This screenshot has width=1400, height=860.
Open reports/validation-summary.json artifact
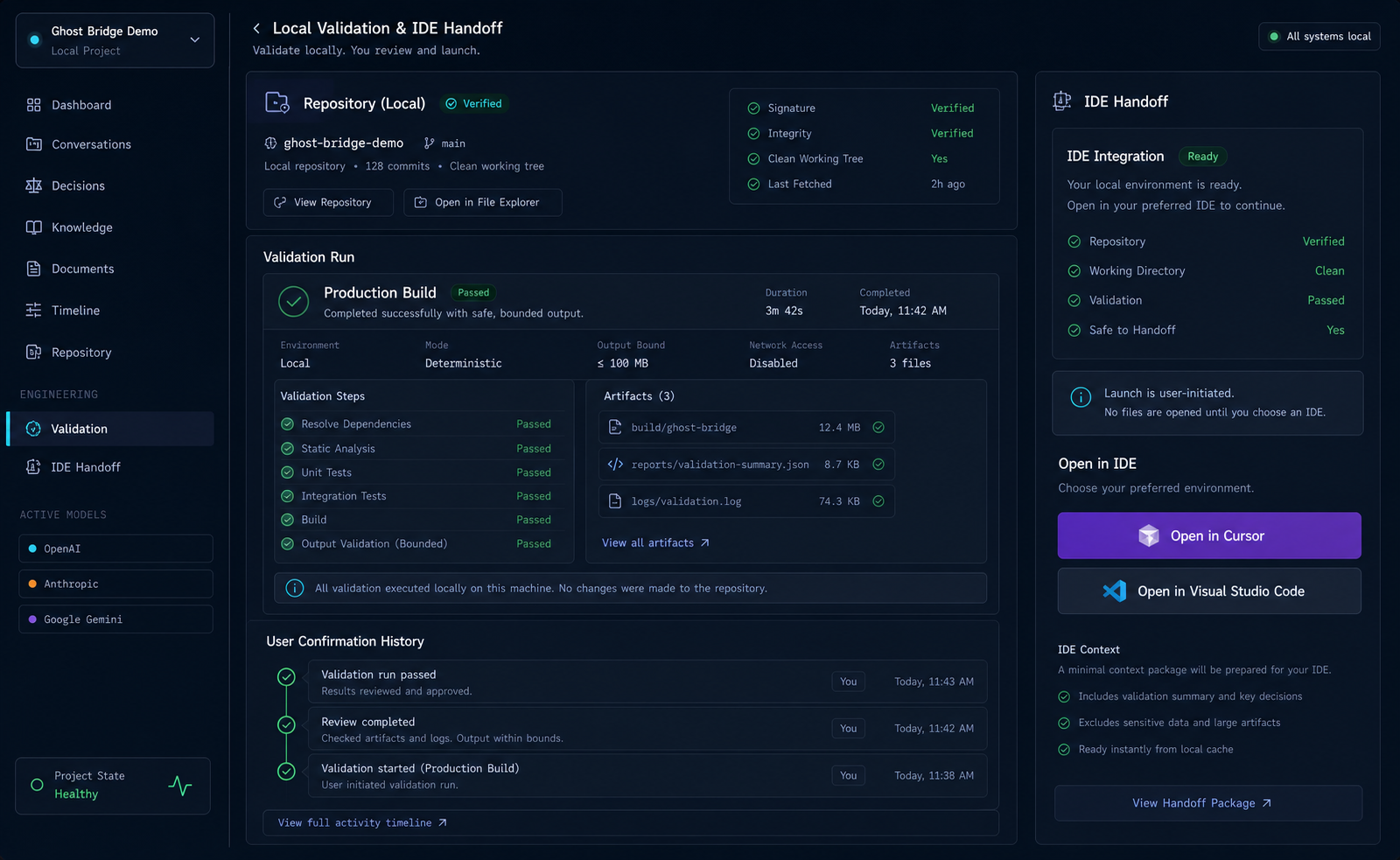tap(746, 465)
